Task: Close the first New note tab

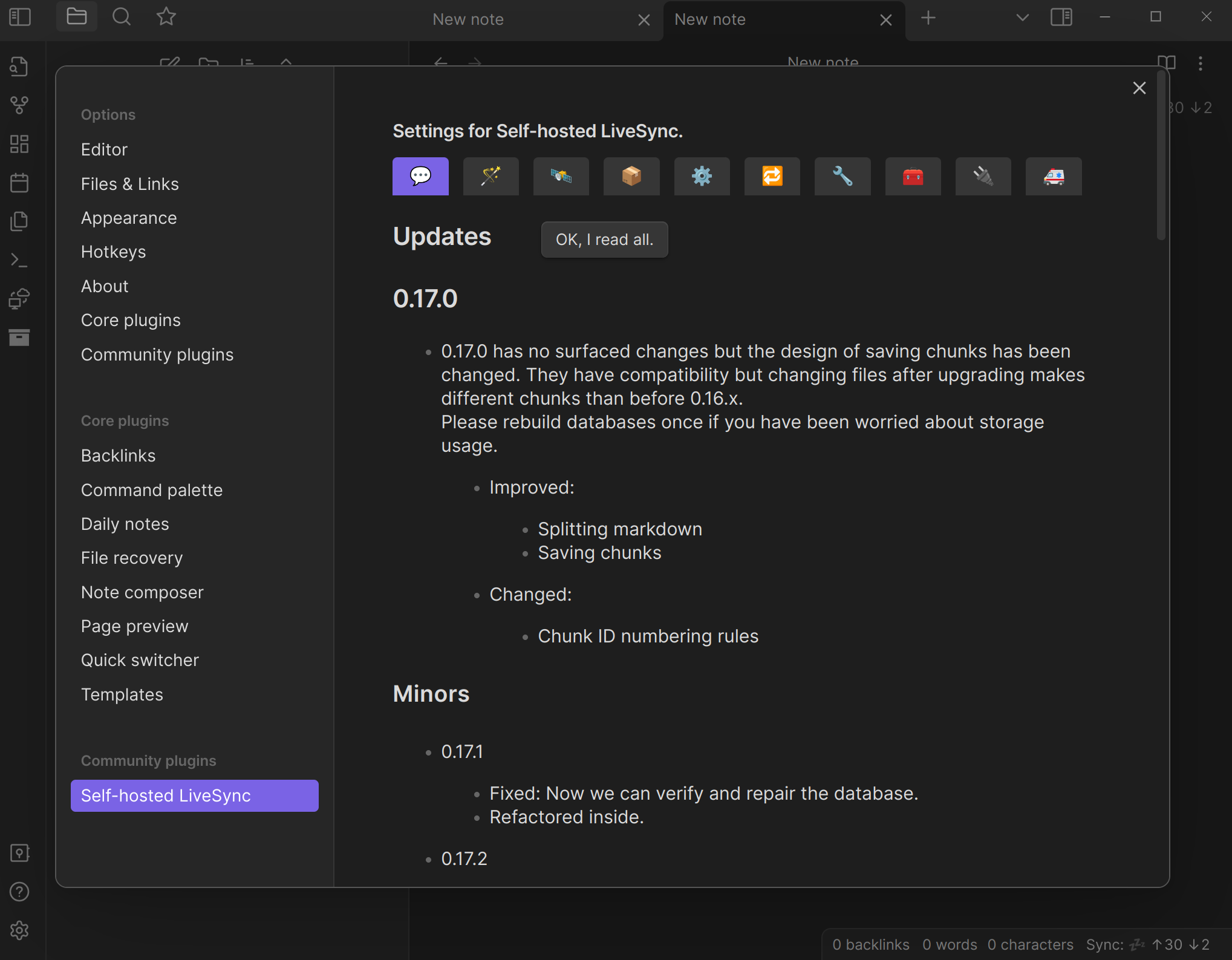Action: 644,20
